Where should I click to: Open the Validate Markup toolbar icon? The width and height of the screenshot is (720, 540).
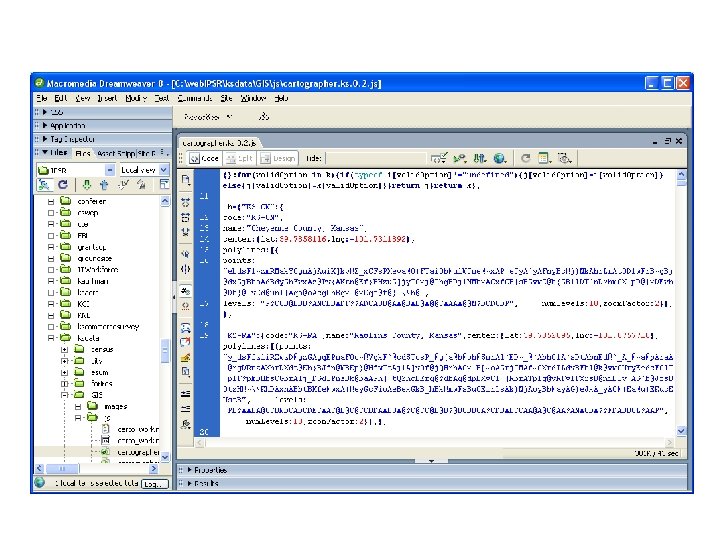click(439, 158)
